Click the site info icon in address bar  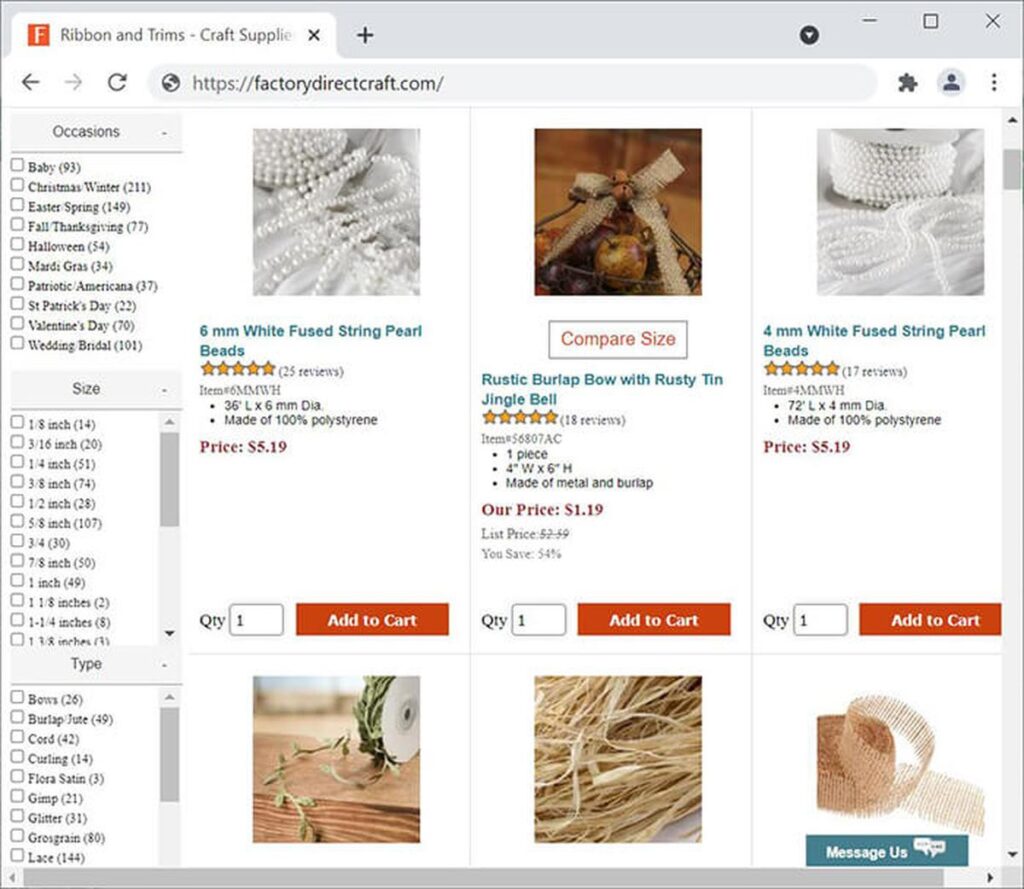170,84
